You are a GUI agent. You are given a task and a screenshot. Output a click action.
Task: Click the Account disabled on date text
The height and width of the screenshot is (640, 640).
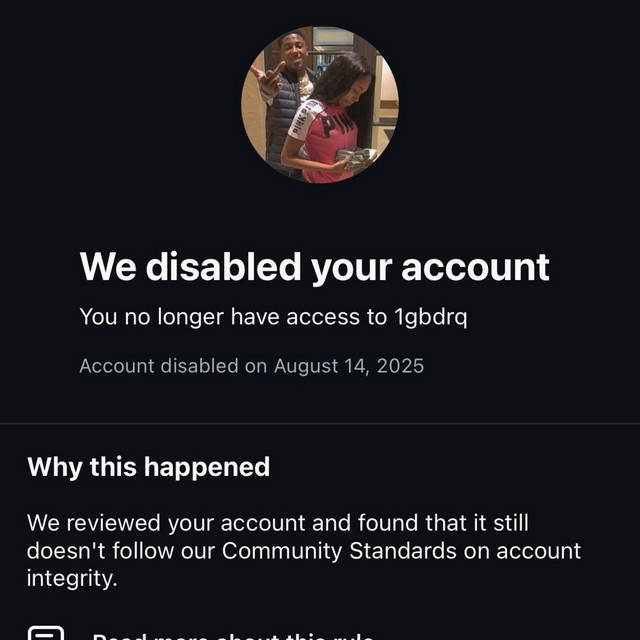251,366
